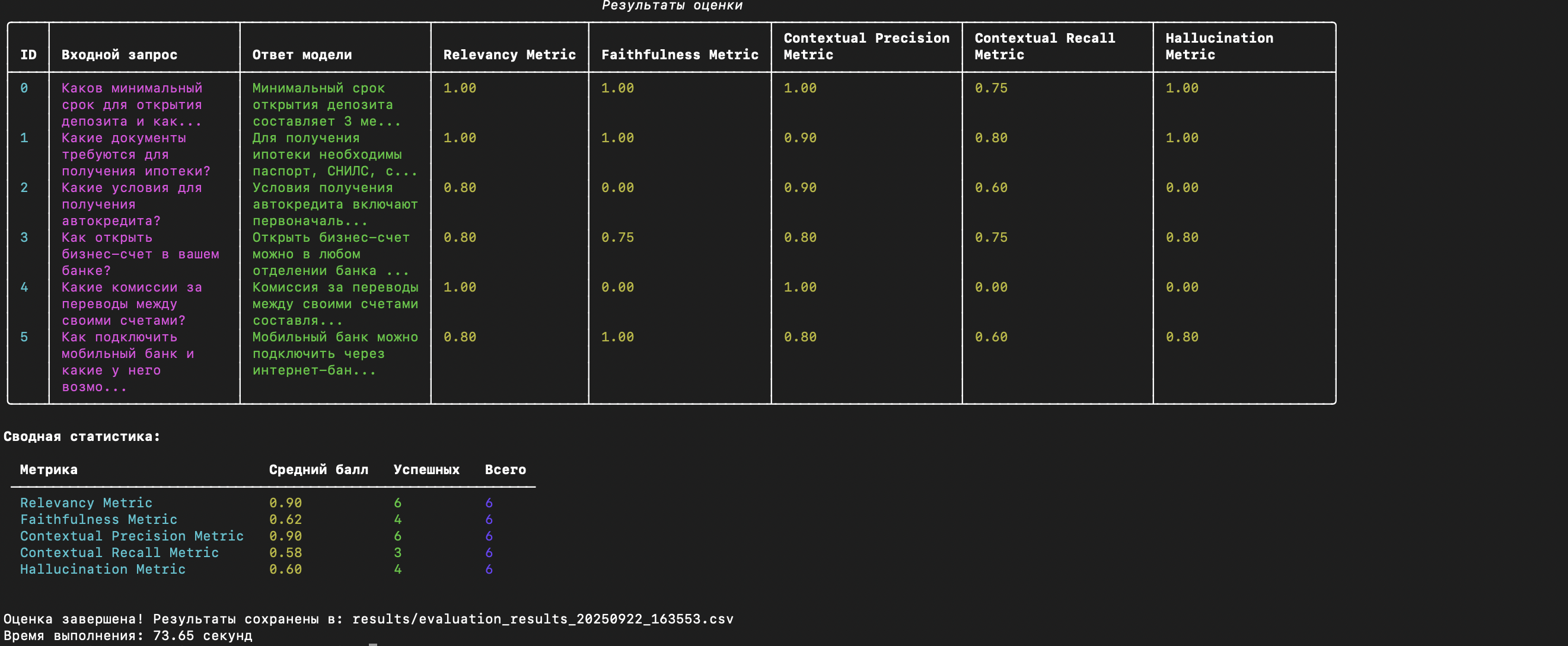The width and height of the screenshot is (1568, 646).
Task: Click the Faithfulness average score 0.62
Action: (x=285, y=520)
